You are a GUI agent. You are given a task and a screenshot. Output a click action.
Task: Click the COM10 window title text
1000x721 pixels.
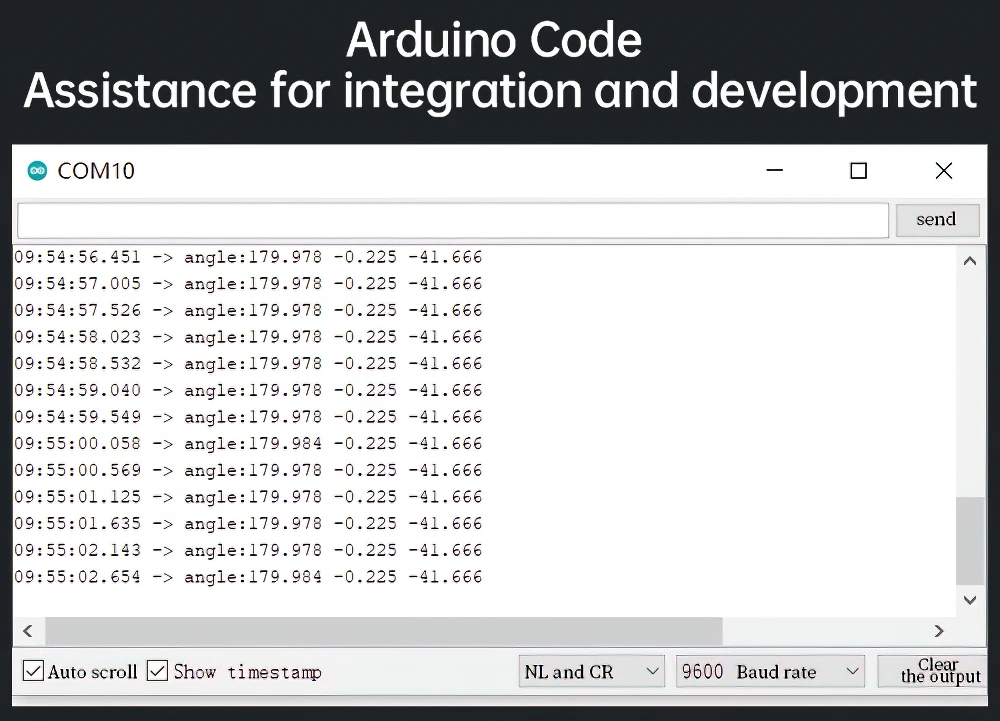[x=96, y=171]
